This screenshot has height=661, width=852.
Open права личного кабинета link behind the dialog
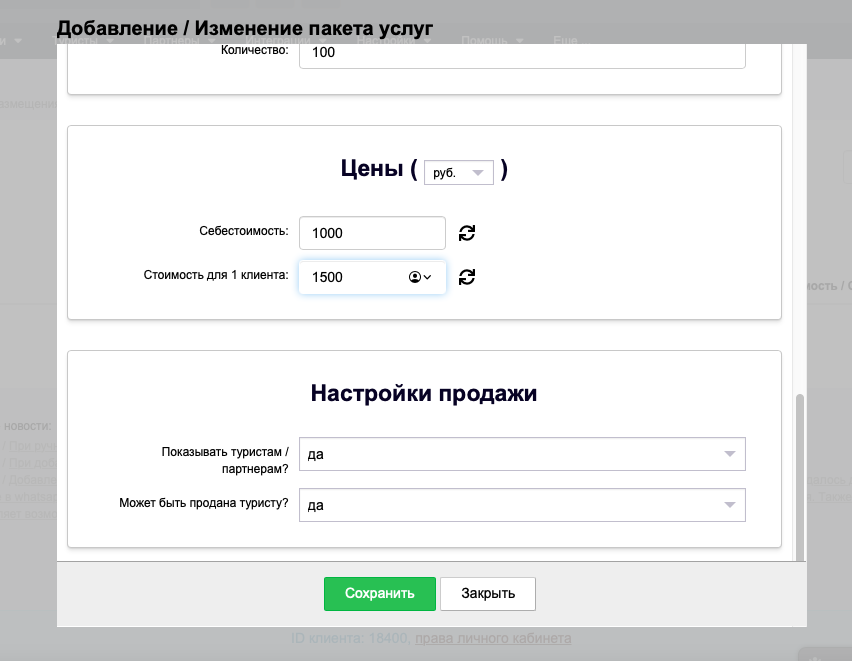tap(493, 638)
